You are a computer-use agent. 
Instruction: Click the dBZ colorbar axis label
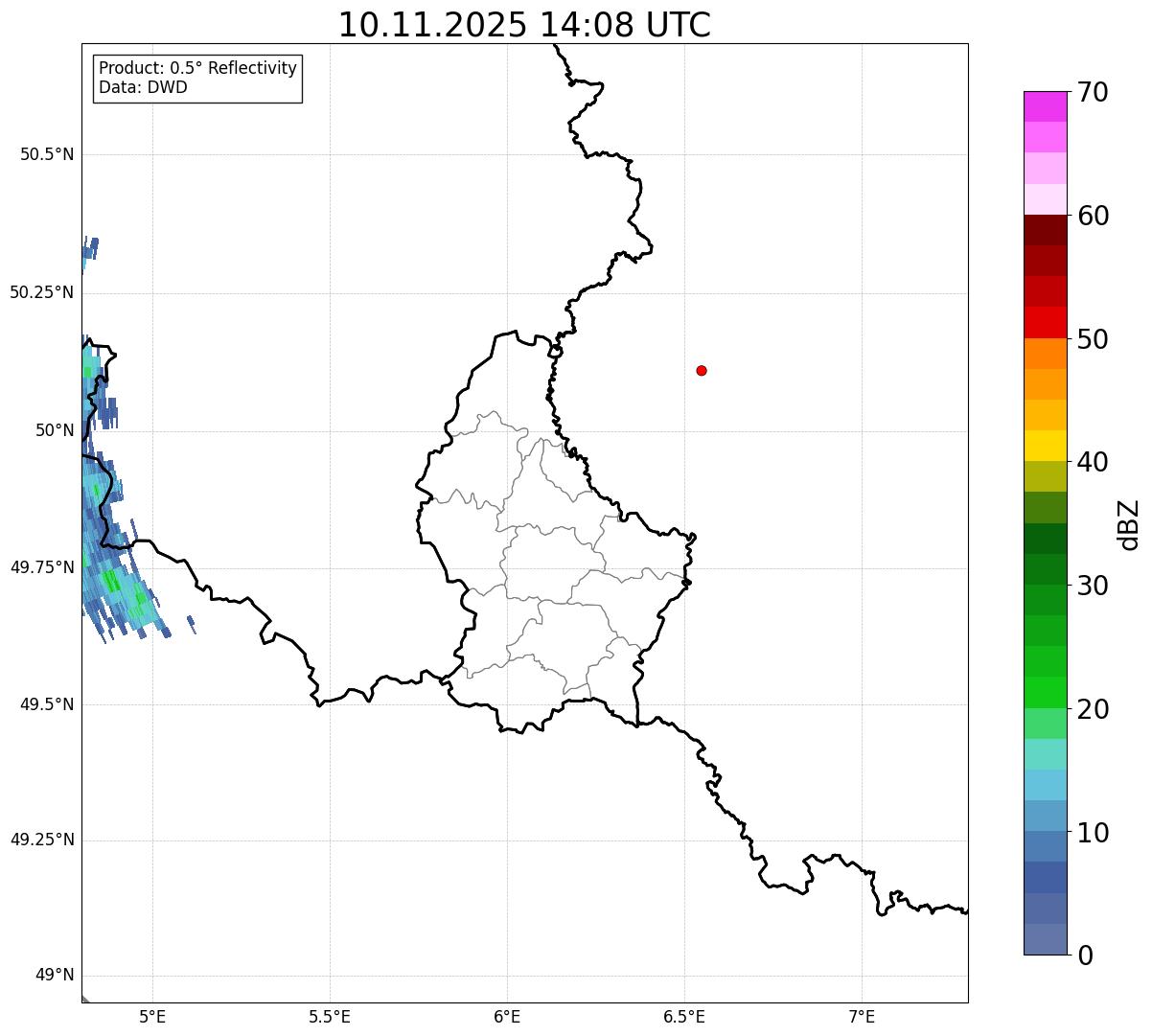pos(1129,524)
